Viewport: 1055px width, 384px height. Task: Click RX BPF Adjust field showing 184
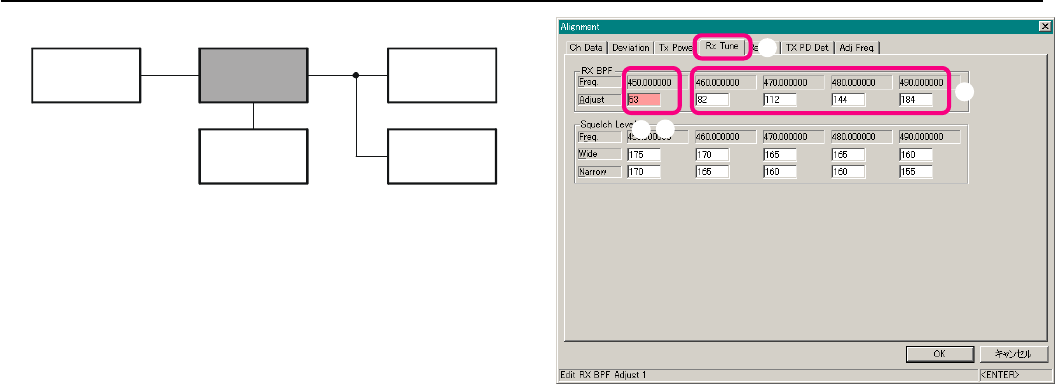(915, 100)
